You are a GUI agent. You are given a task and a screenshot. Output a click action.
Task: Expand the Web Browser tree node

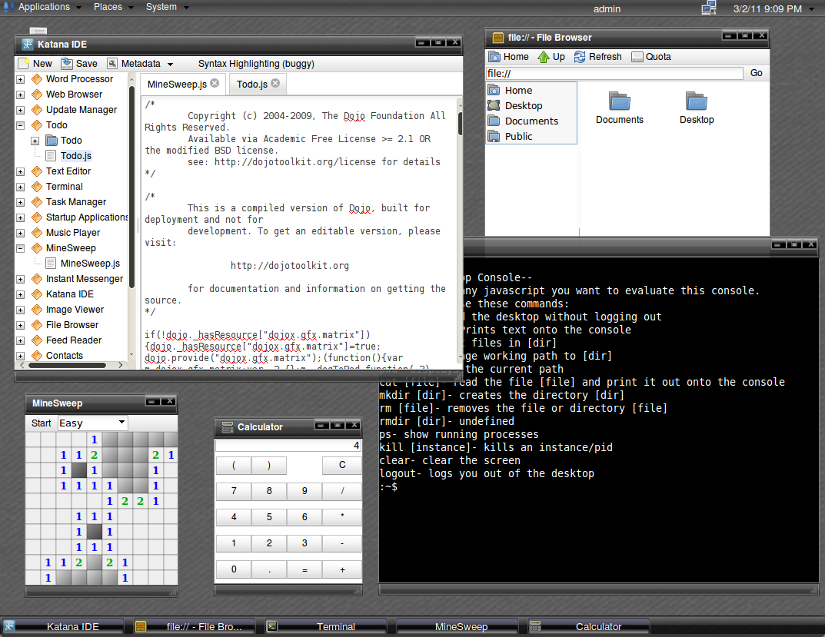tap(21, 95)
